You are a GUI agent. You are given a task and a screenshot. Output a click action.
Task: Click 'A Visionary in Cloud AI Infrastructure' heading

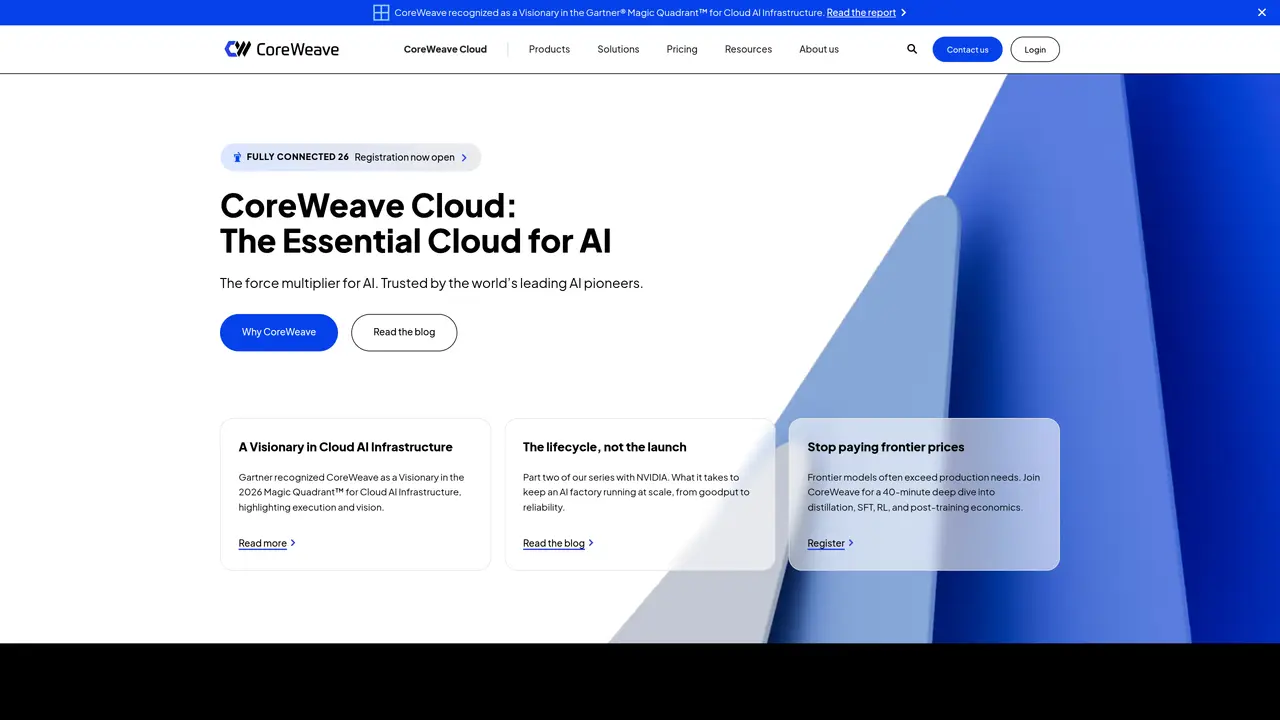[x=345, y=447]
